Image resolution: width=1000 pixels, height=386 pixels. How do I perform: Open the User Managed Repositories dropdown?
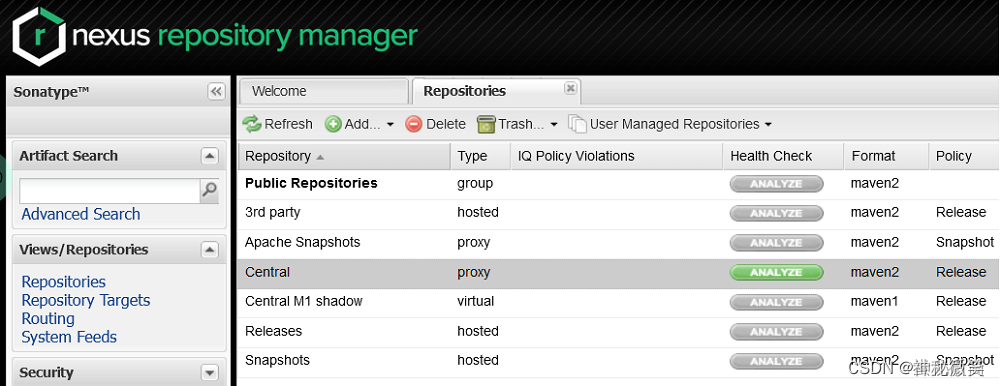click(768, 124)
